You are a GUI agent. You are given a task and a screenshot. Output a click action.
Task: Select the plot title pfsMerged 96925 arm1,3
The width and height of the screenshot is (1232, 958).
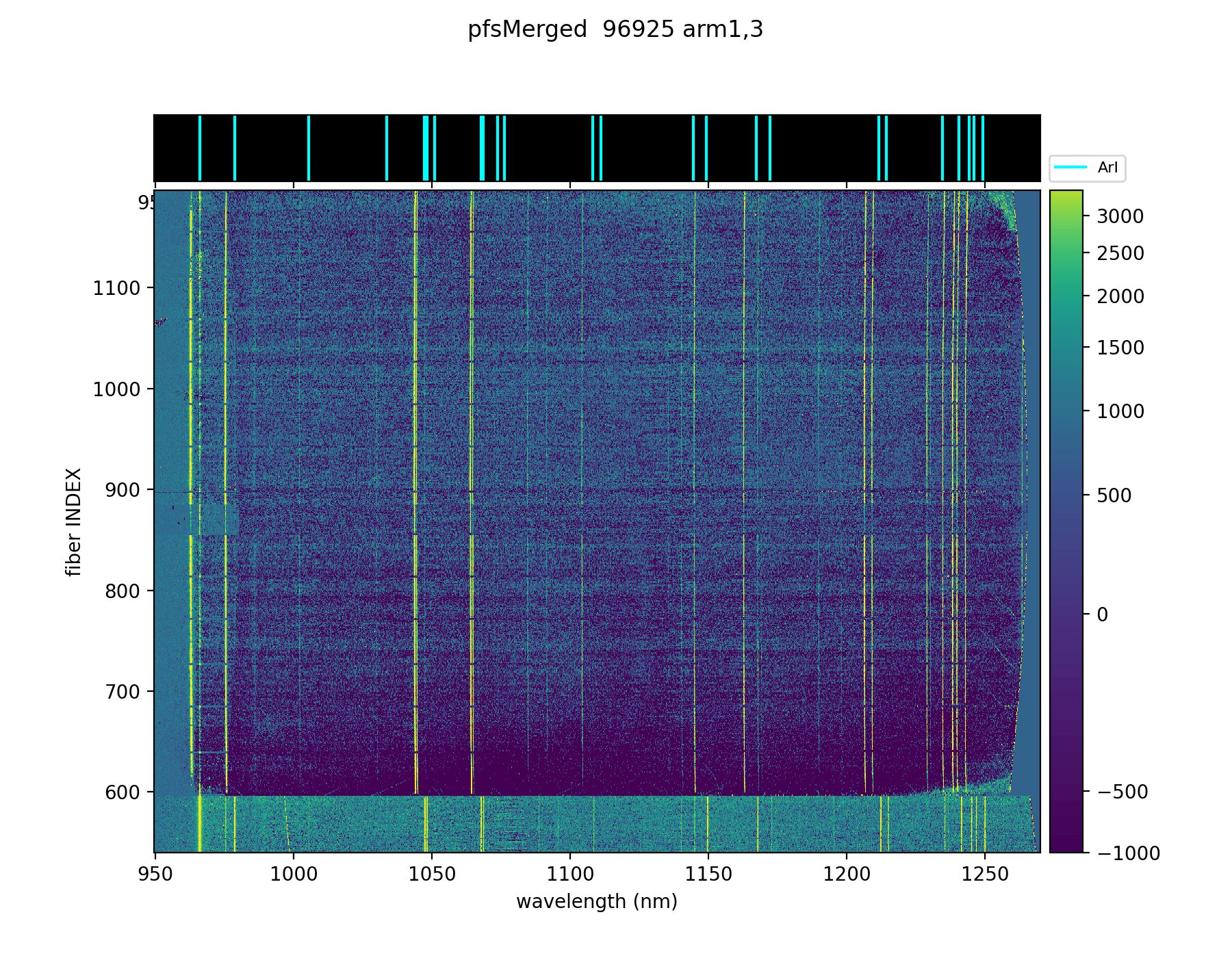point(615,29)
